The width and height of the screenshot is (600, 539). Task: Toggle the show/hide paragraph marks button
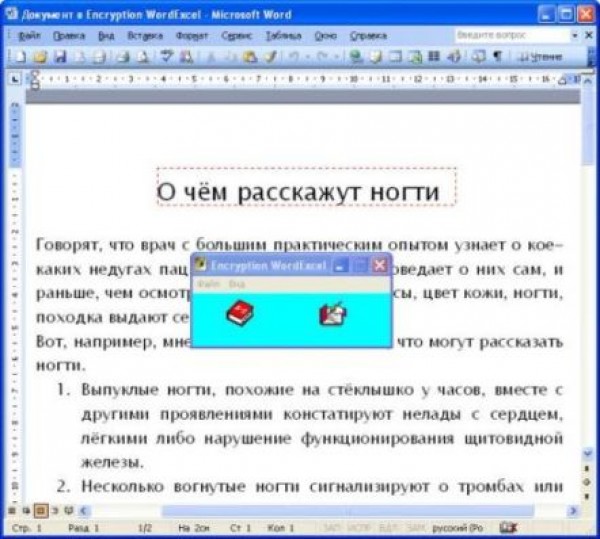(x=497, y=57)
